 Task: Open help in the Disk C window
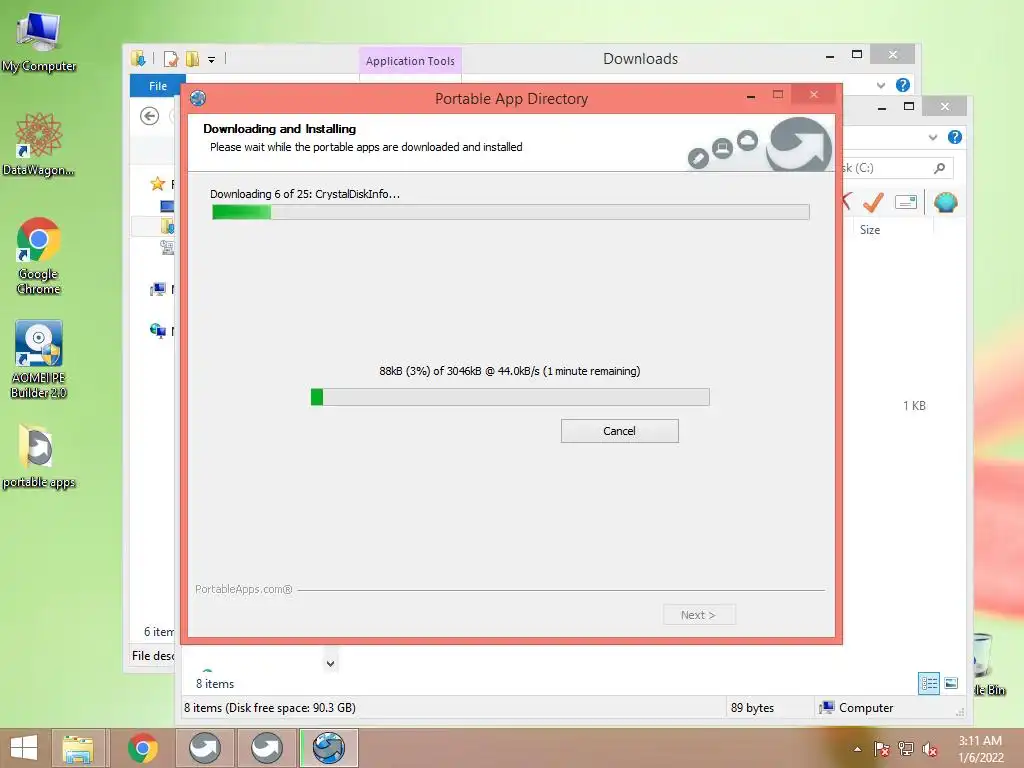coord(955,137)
